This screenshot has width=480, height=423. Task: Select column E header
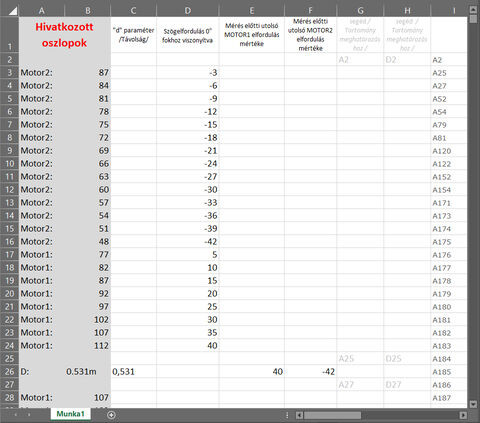[x=252, y=11]
